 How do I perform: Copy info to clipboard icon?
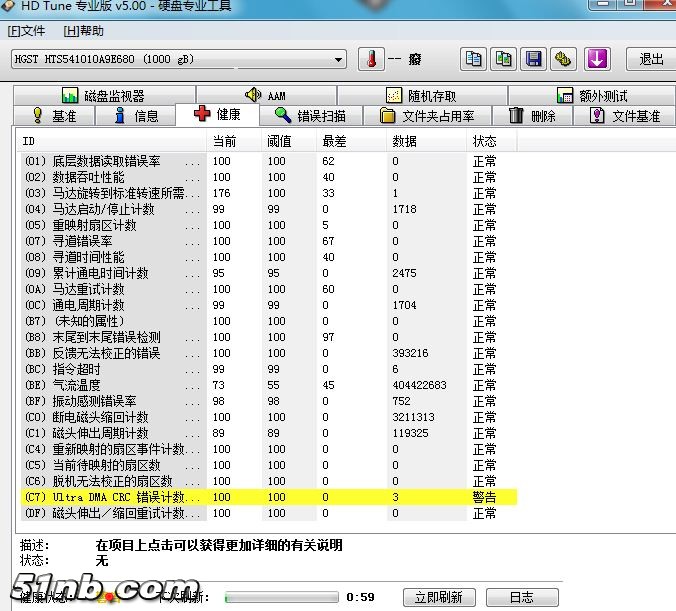click(x=471, y=59)
